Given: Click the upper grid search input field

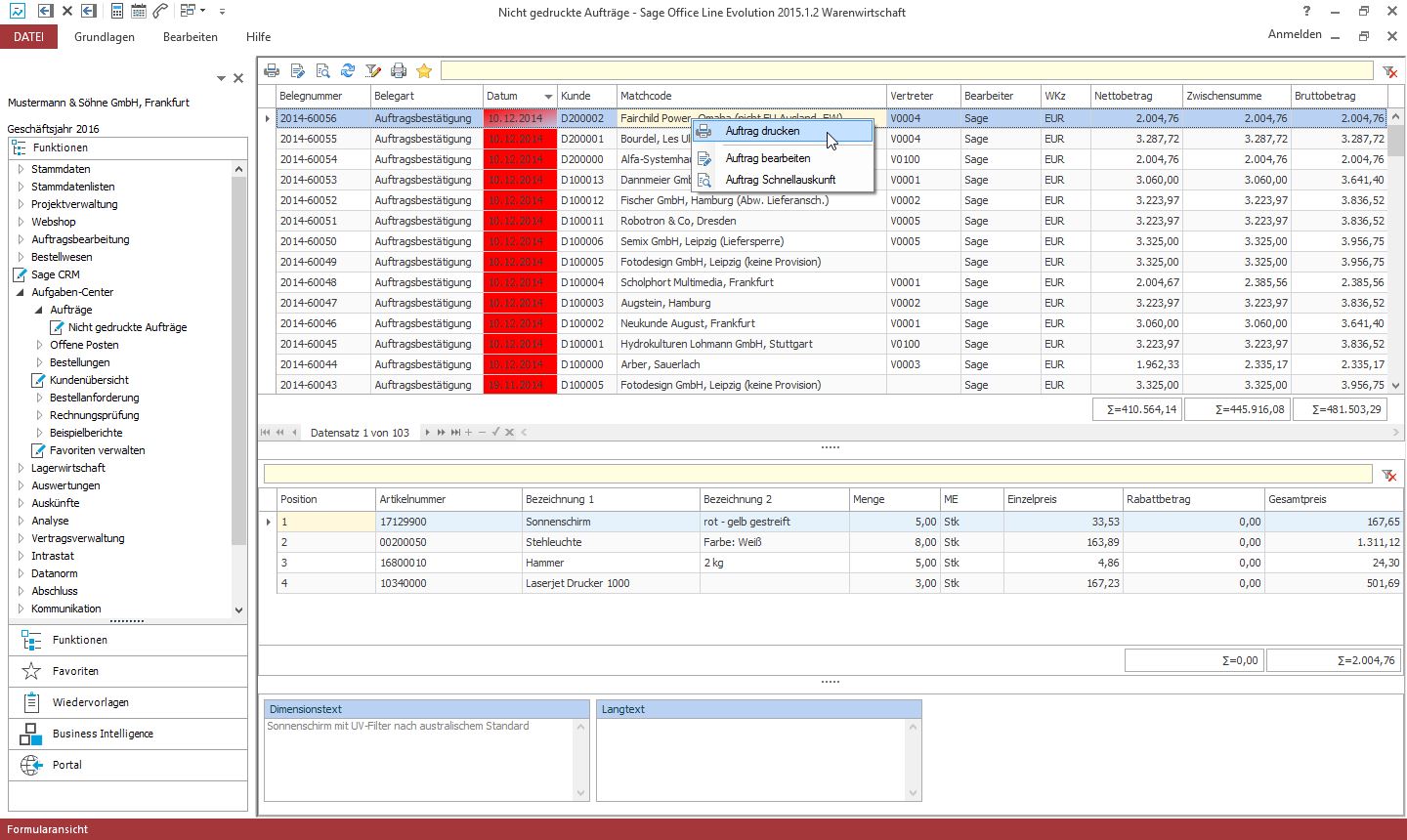Looking at the screenshot, I should [907, 71].
